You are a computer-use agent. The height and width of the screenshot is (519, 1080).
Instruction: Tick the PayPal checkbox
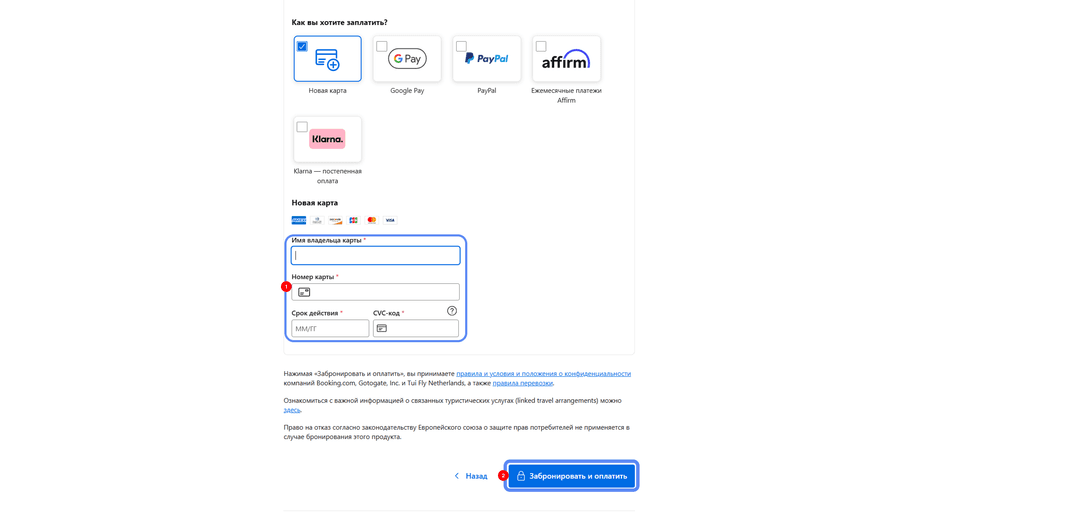[461, 46]
